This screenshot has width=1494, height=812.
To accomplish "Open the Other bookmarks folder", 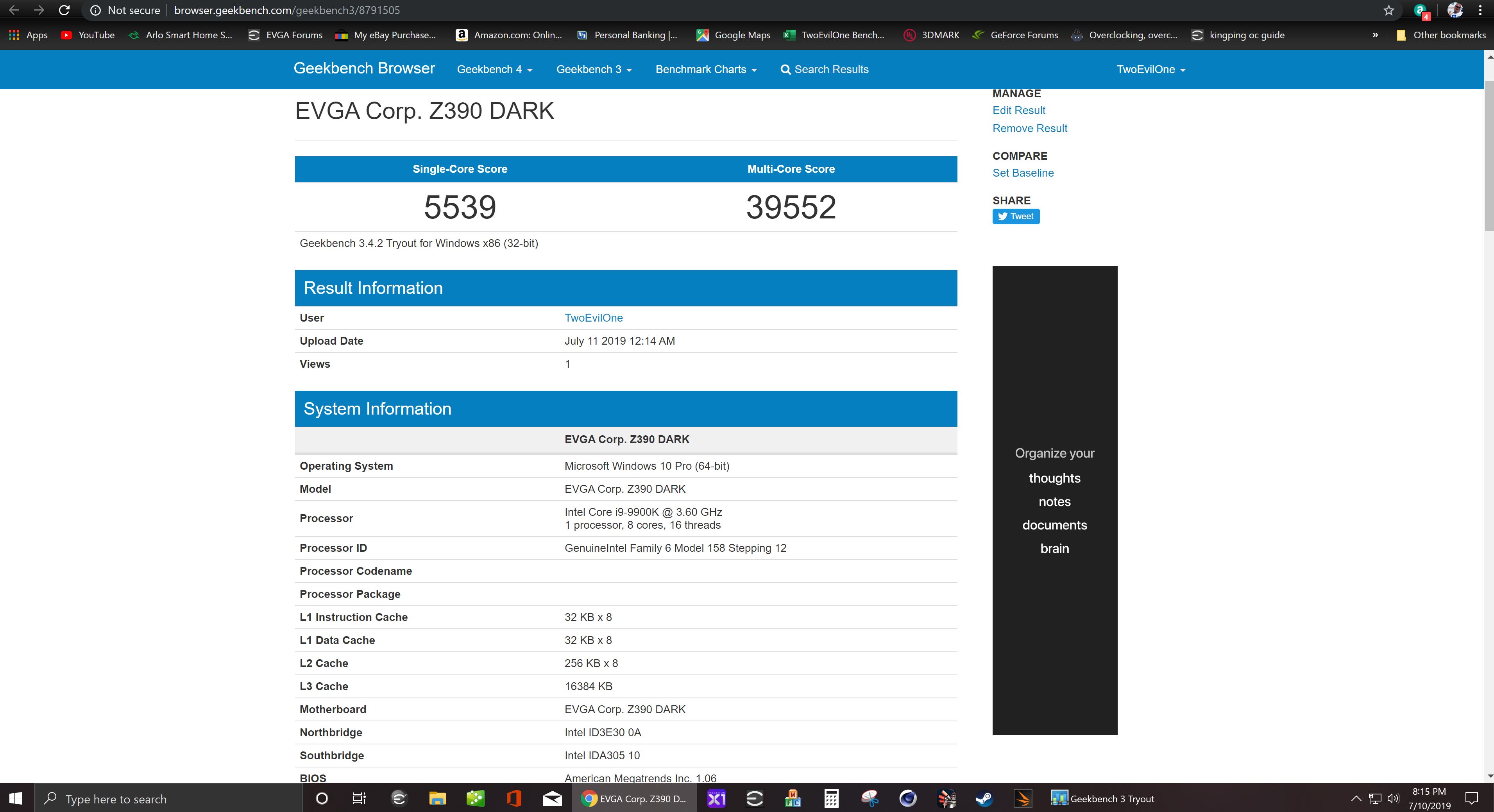I will point(1440,35).
